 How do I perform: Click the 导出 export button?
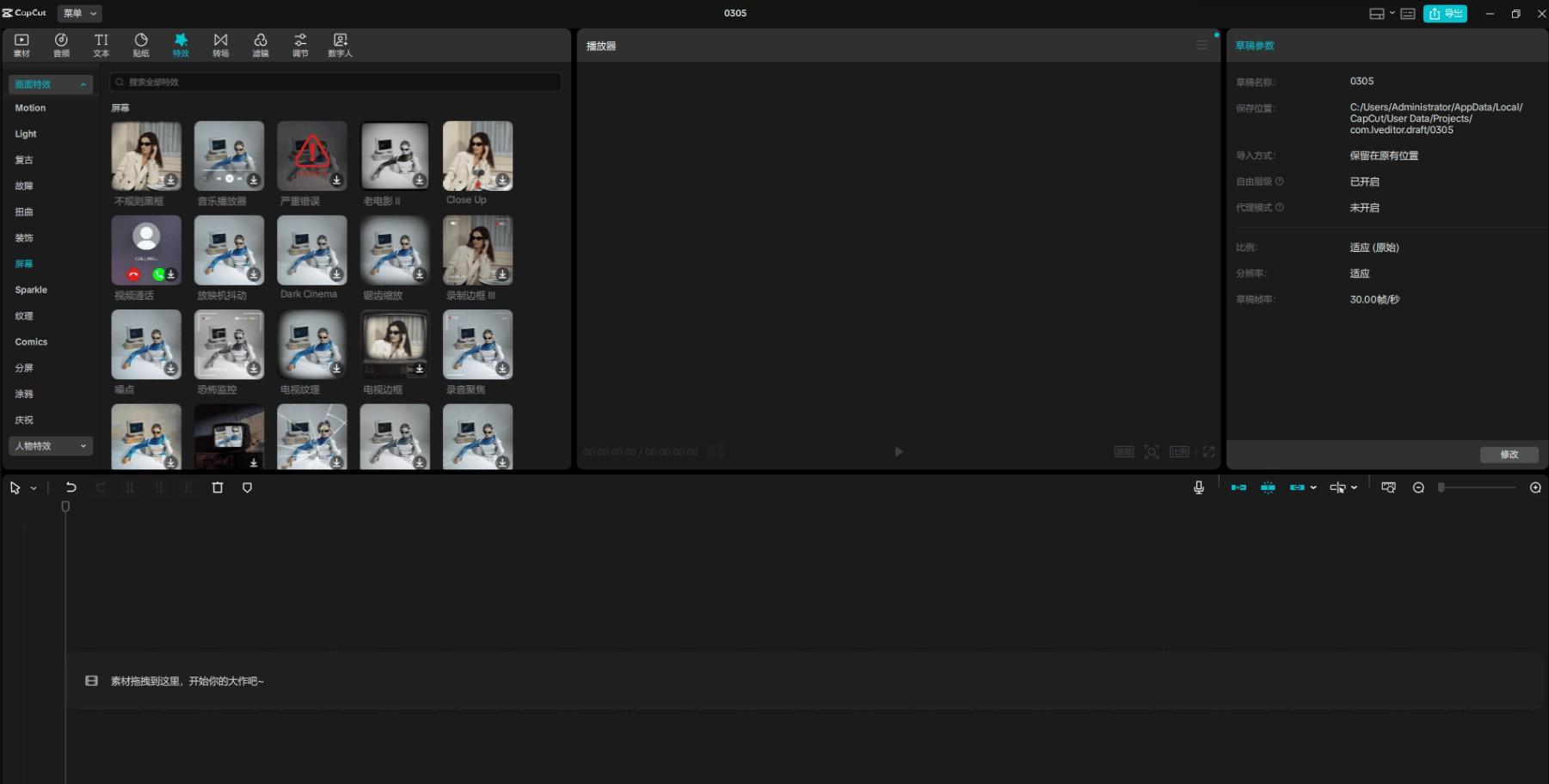point(1445,14)
